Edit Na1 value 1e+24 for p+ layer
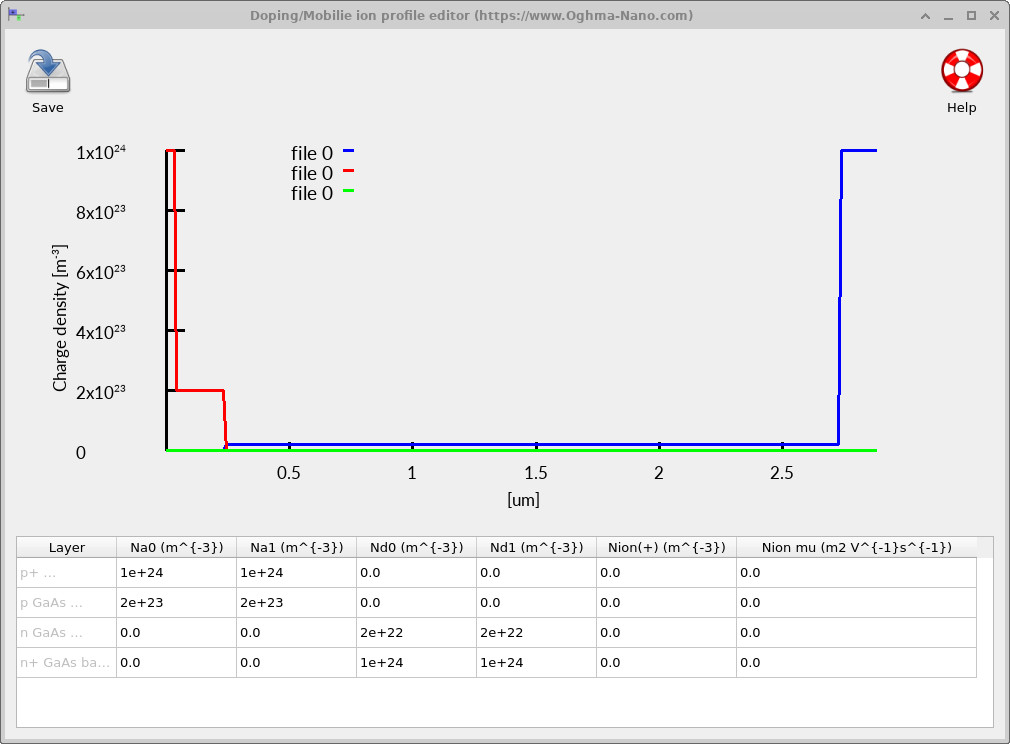 (296, 573)
